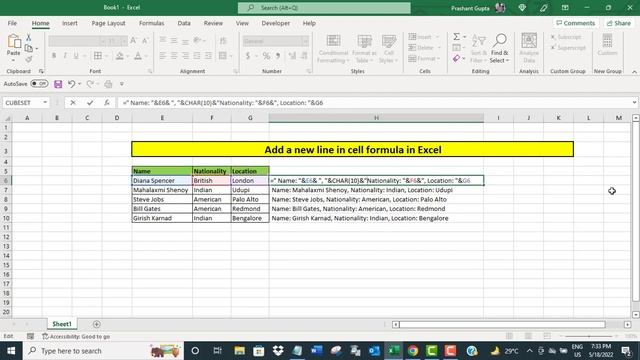
Task: Cancel the formula entry with X icon
Action: tap(73, 103)
